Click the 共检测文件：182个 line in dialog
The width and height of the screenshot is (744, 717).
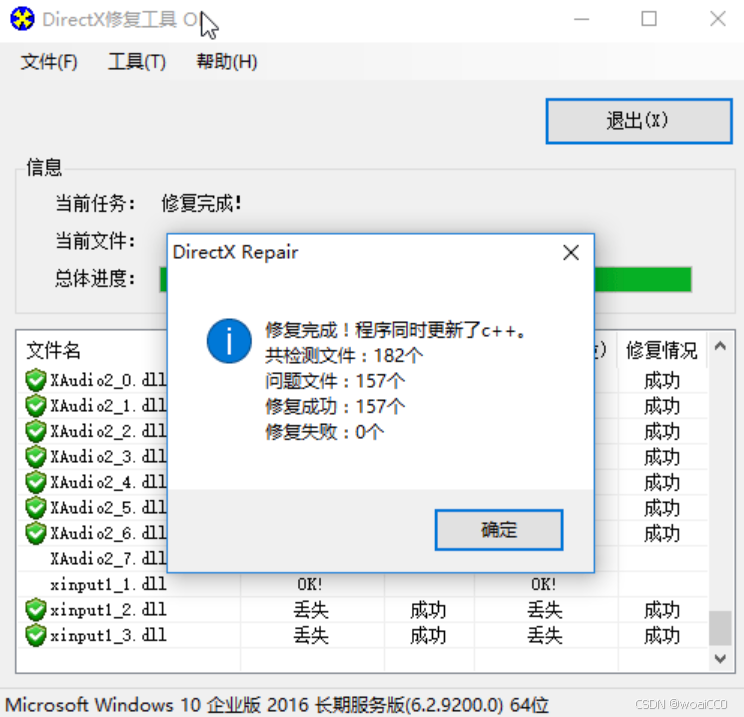pos(344,355)
